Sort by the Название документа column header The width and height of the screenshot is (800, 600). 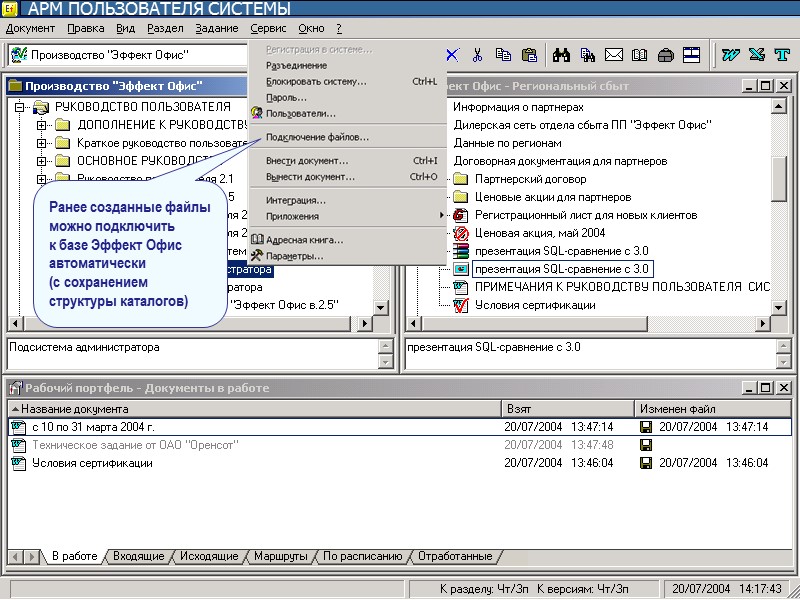255,409
